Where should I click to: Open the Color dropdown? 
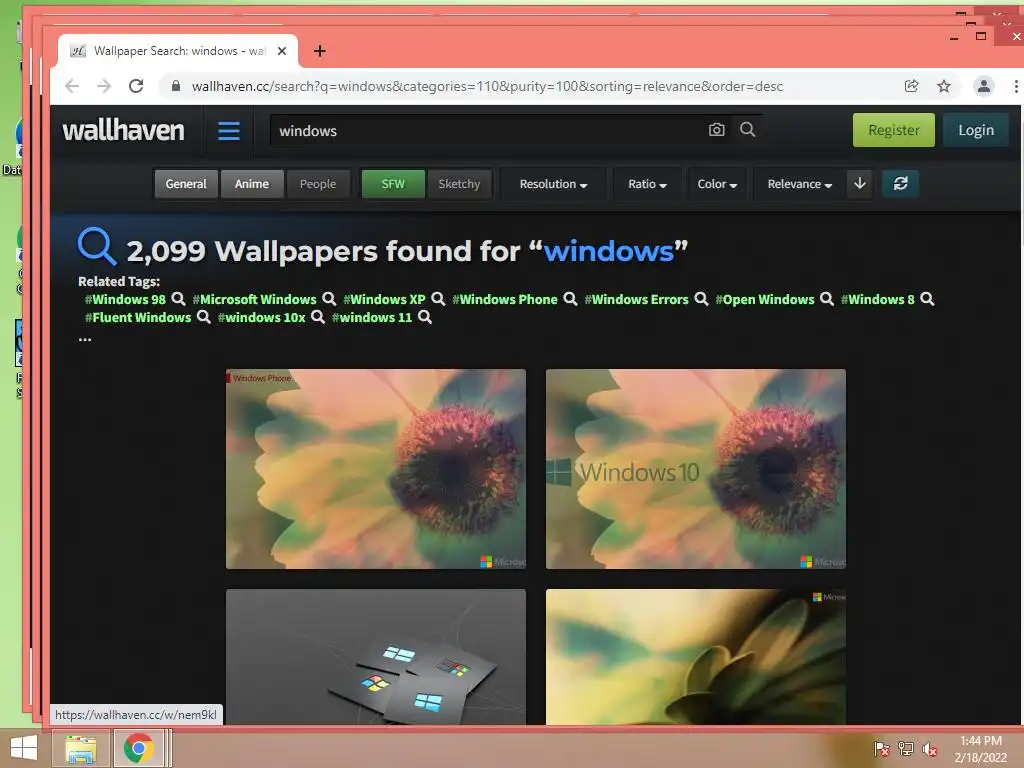point(717,184)
